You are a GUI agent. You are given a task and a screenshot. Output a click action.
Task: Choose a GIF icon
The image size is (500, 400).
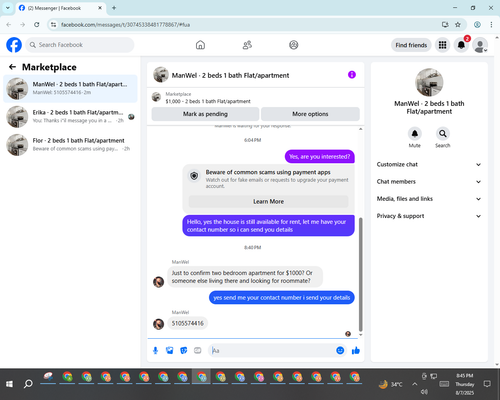click(198, 350)
